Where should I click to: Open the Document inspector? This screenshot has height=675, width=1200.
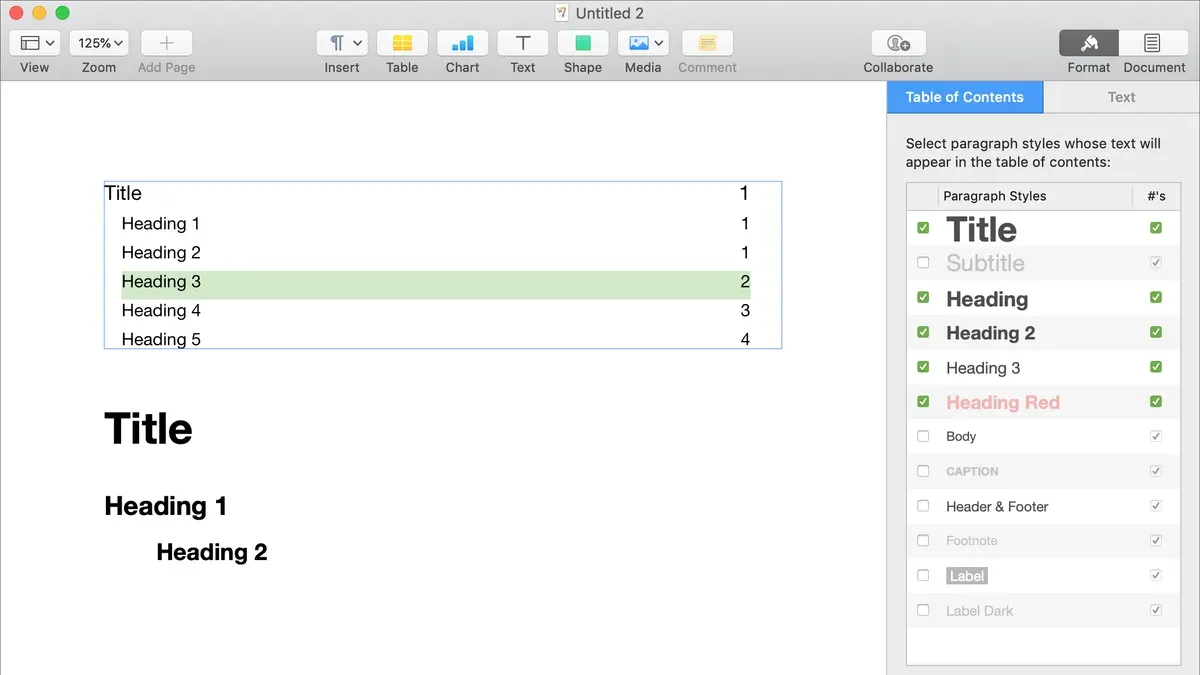pos(1153,43)
